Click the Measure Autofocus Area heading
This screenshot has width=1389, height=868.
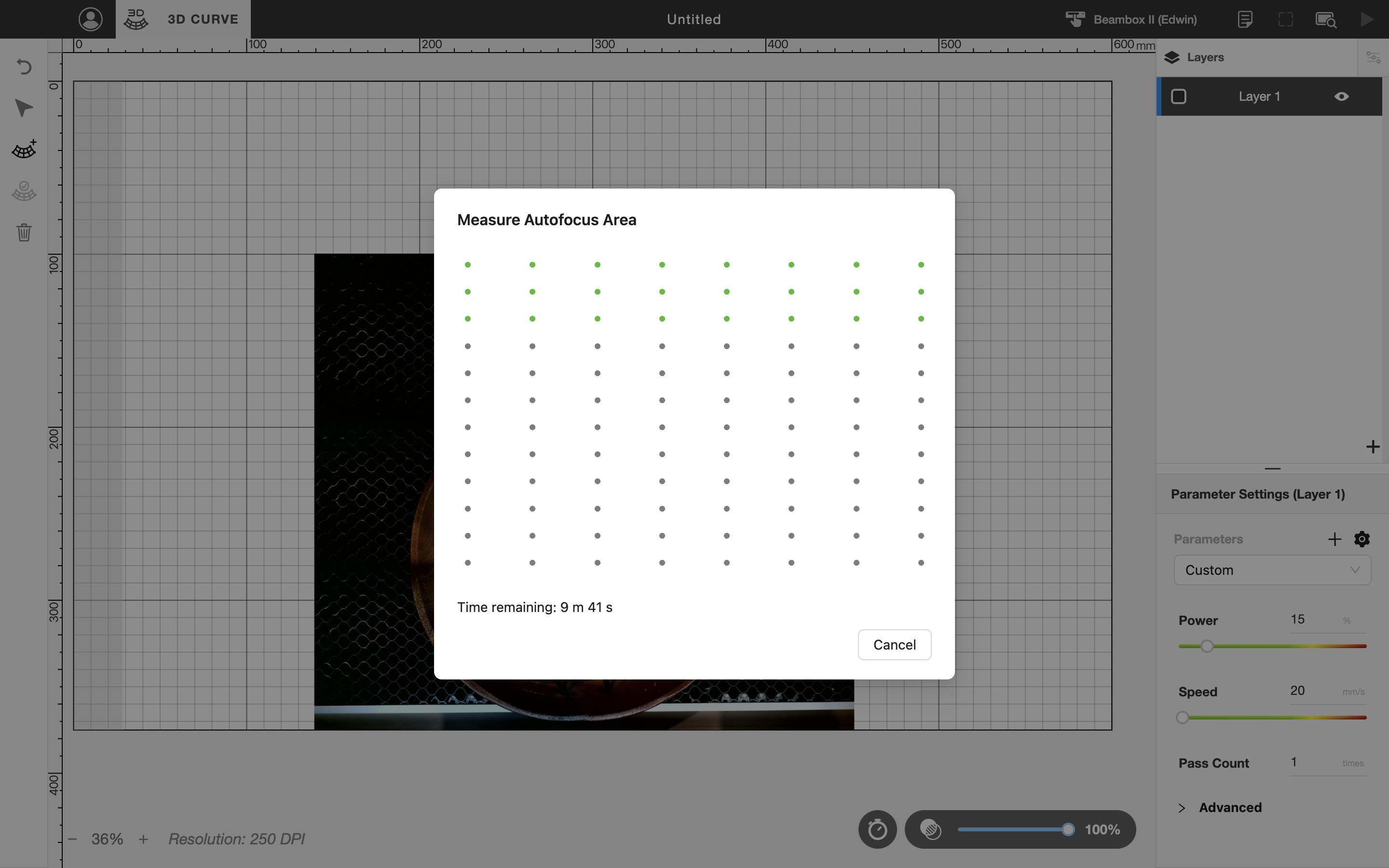546,220
